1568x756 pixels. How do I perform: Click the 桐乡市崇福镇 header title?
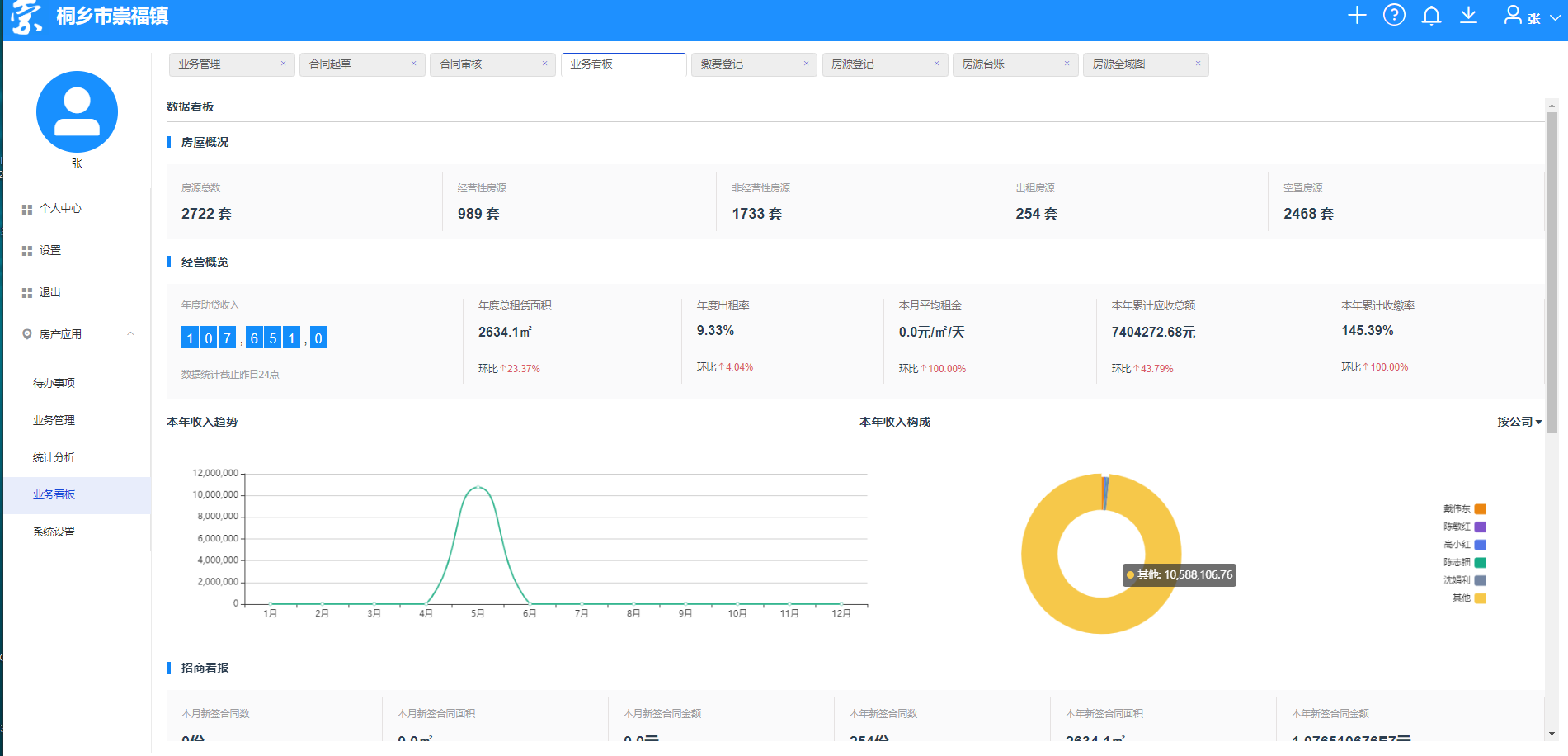pos(112,17)
